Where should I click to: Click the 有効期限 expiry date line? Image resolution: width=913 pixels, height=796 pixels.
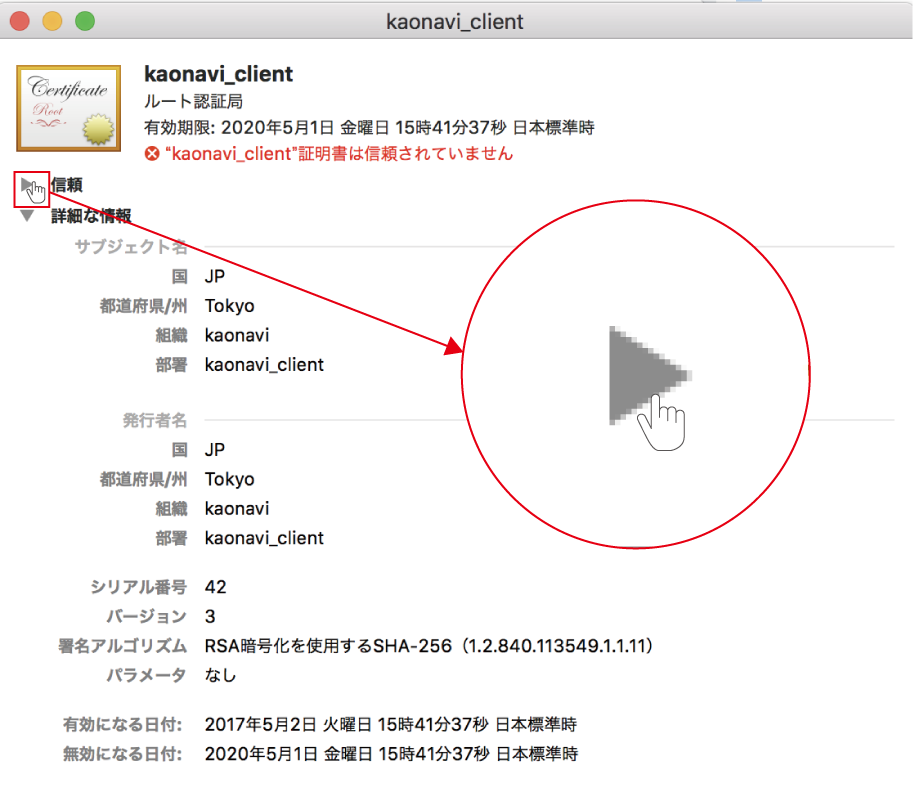pos(369,128)
